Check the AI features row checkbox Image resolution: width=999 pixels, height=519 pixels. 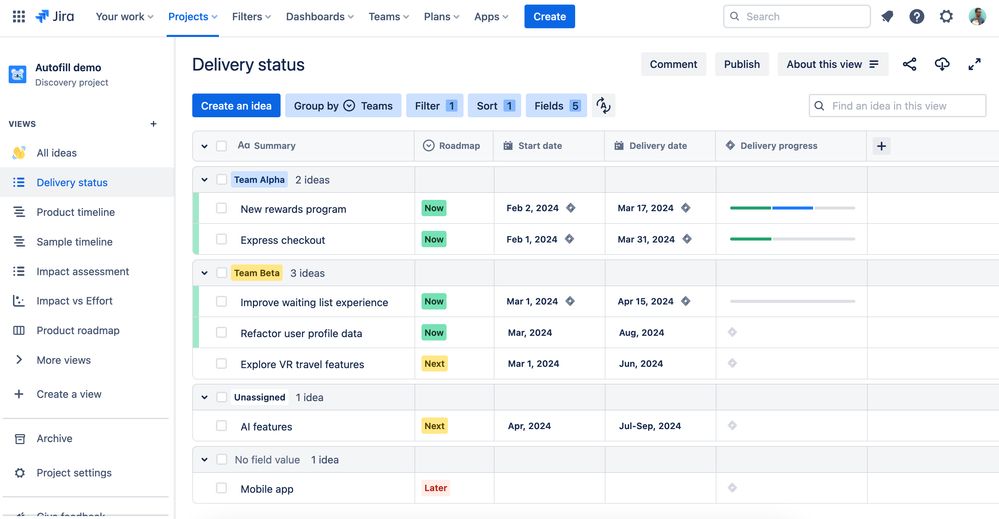[x=221, y=426]
